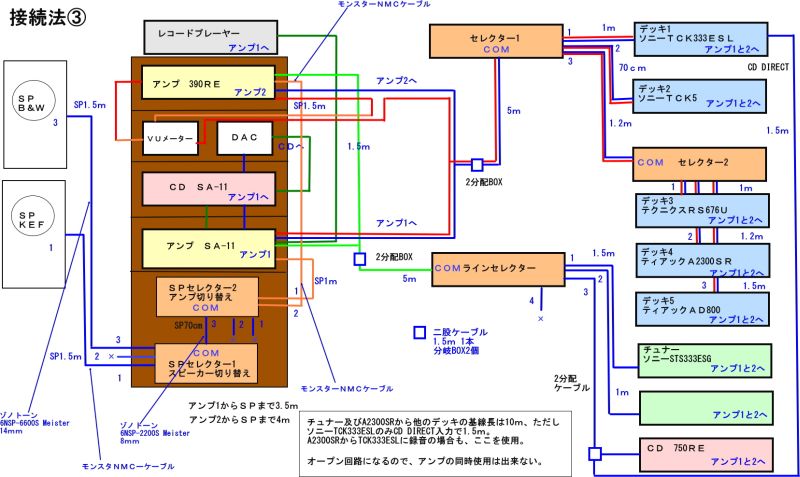
Task: Click the 接続法③ diagram title
Action: (47, 17)
